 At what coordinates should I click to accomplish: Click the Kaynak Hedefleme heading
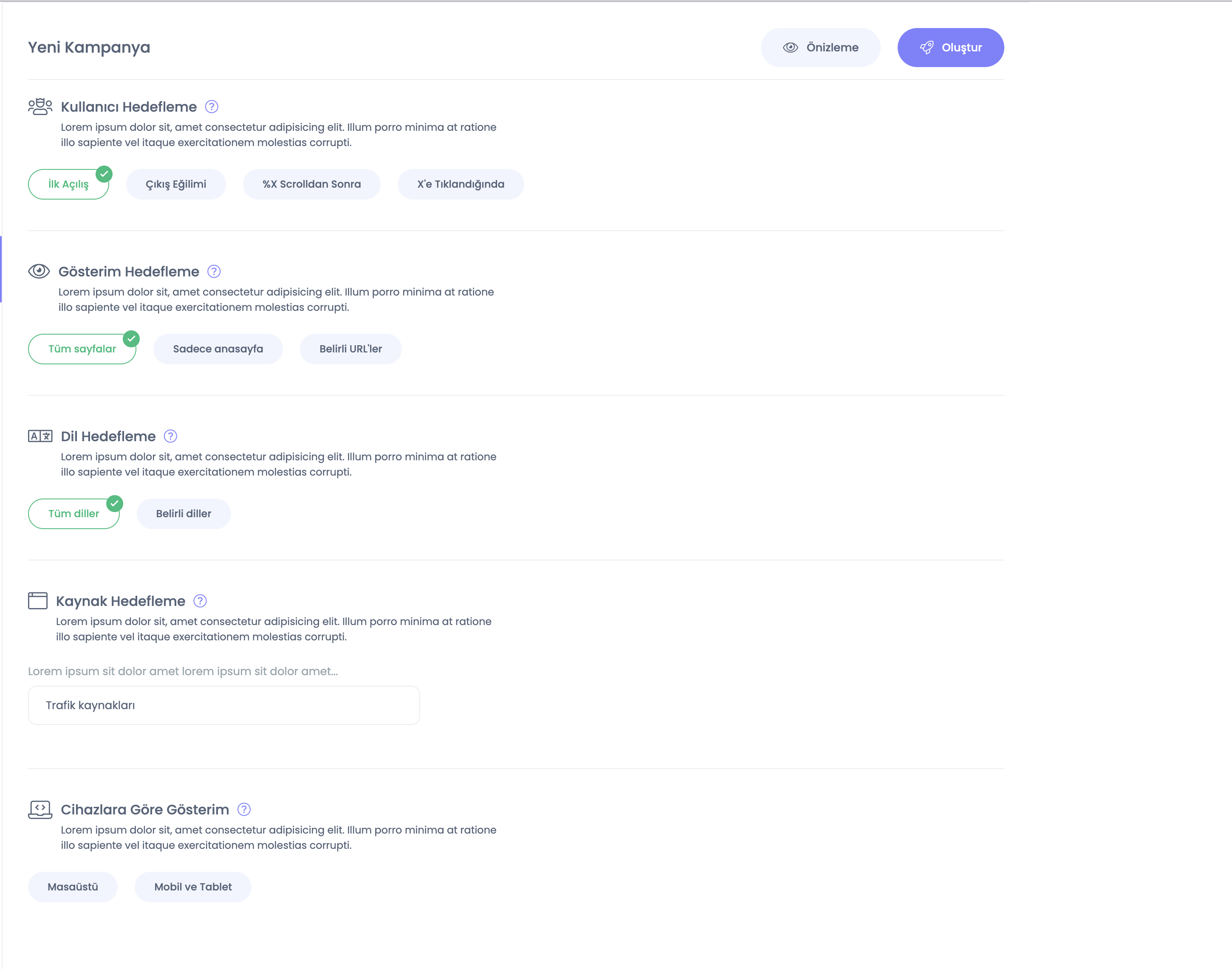120,601
